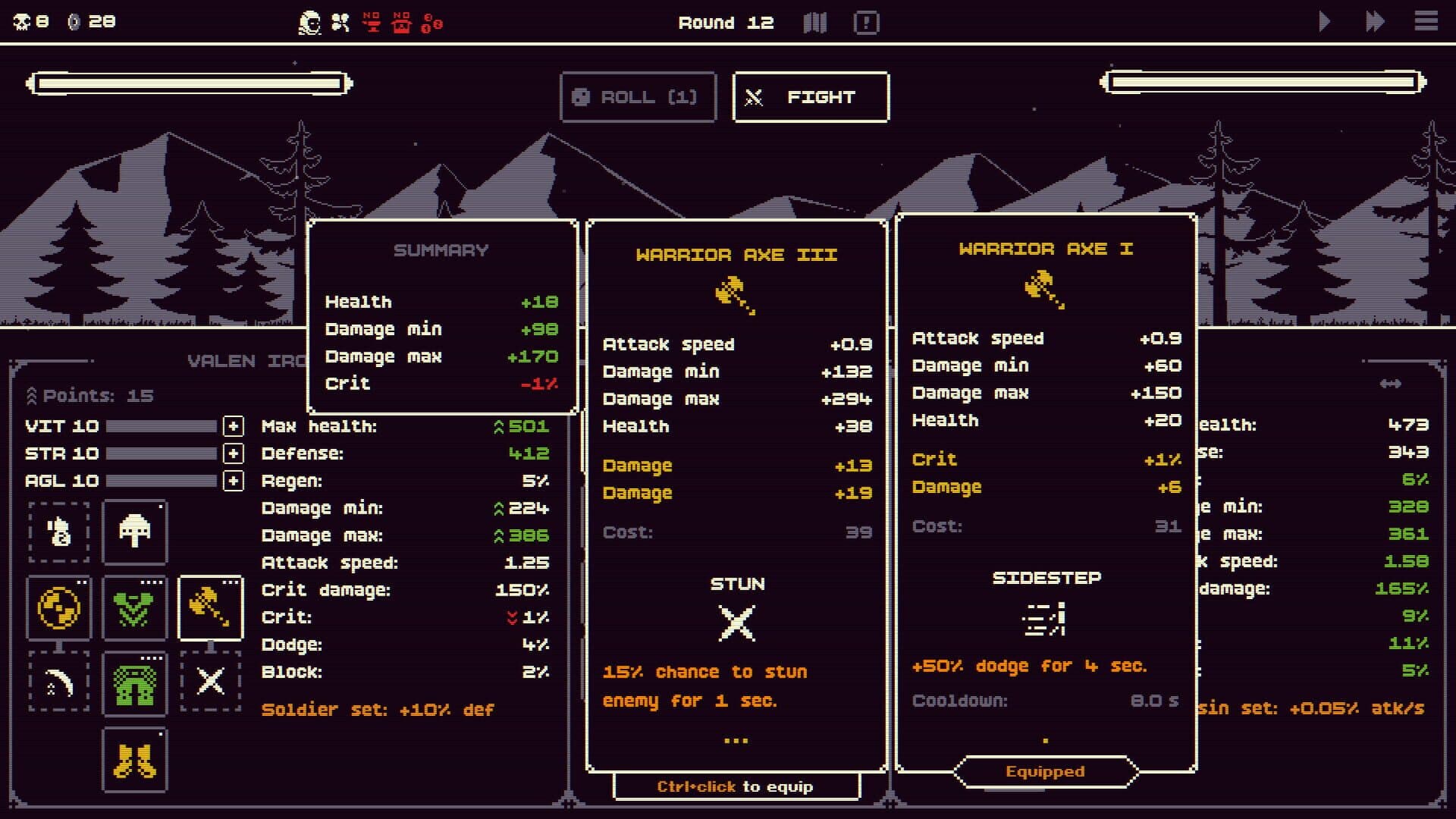
Task: Click the Max health value 501
Action: click(528, 426)
